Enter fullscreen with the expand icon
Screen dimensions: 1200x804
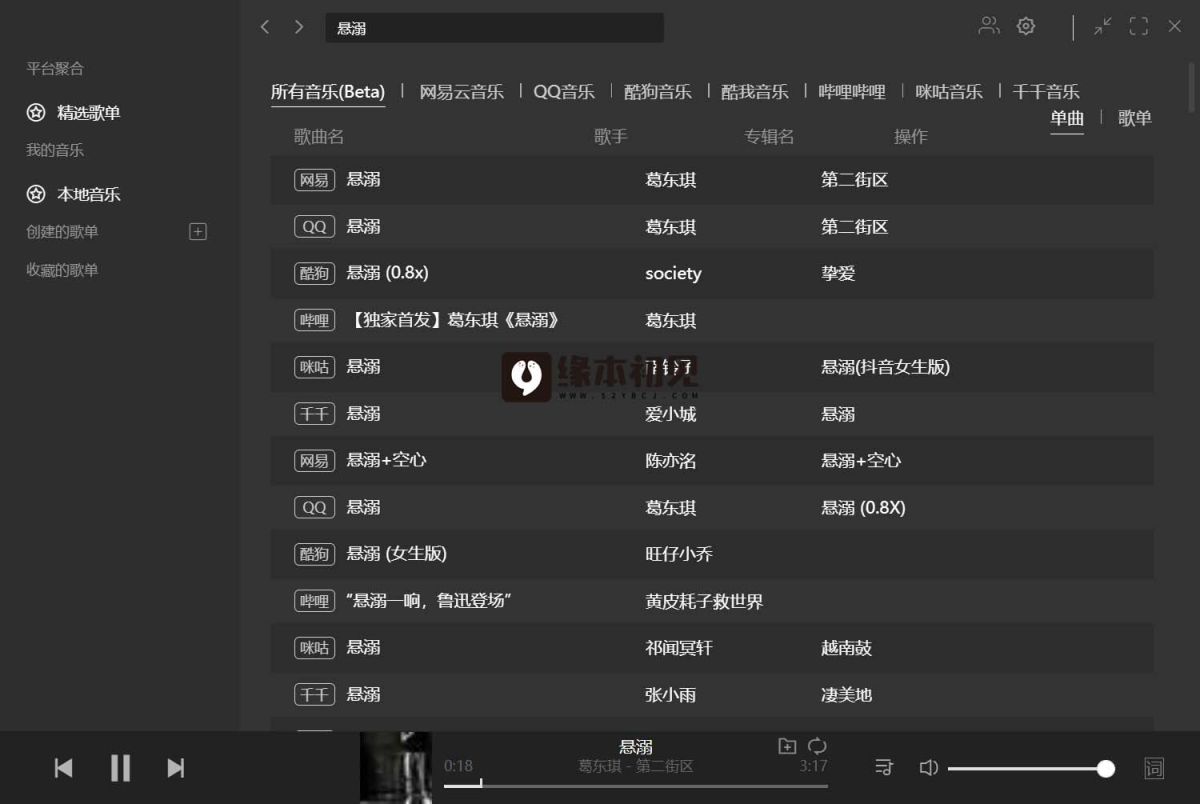coord(1139,26)
